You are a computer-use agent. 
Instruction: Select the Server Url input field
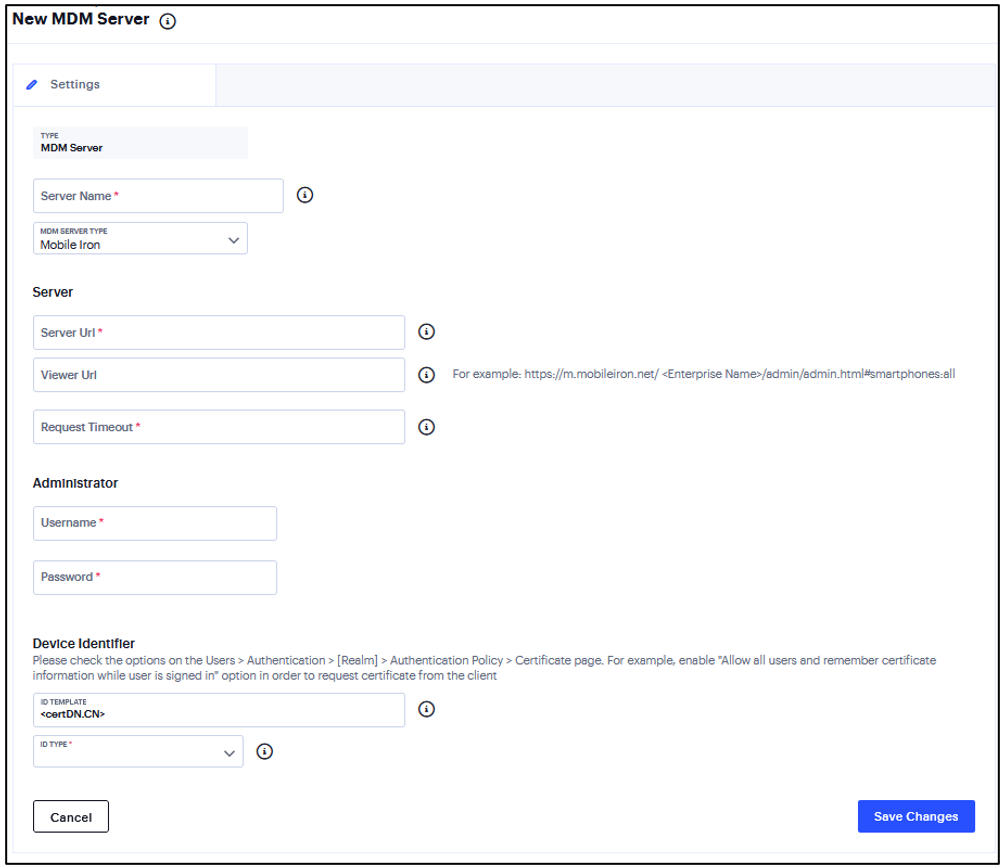[x=218, y=331]
